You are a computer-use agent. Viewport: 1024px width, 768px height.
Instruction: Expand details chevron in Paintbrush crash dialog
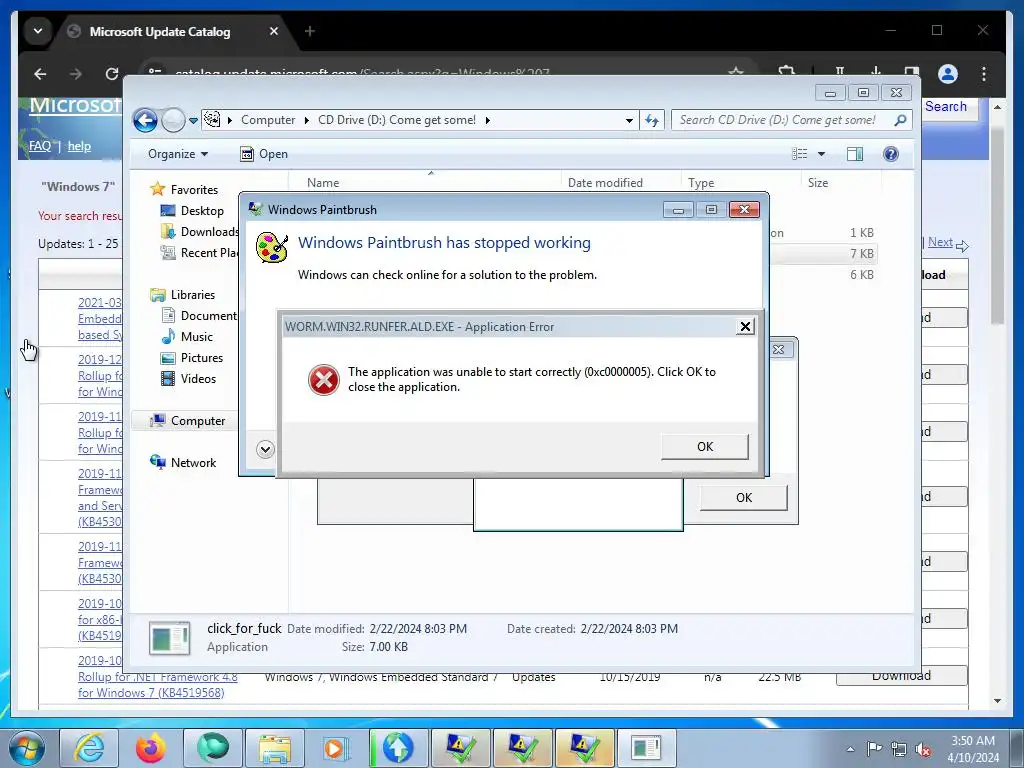click(x=265, y=449)
